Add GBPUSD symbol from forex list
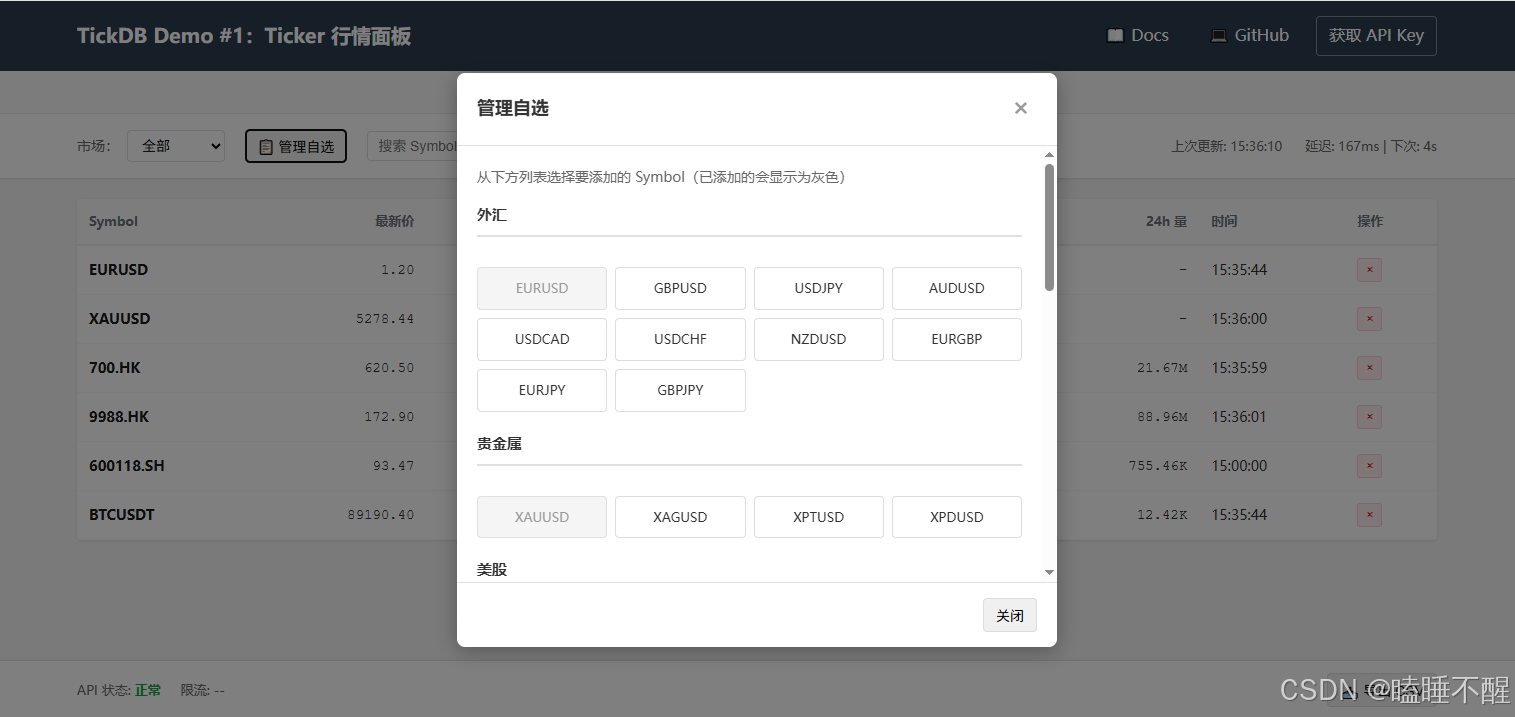Screen dimensions: 1515x717 pyautogui.click(x=680, y=288)
